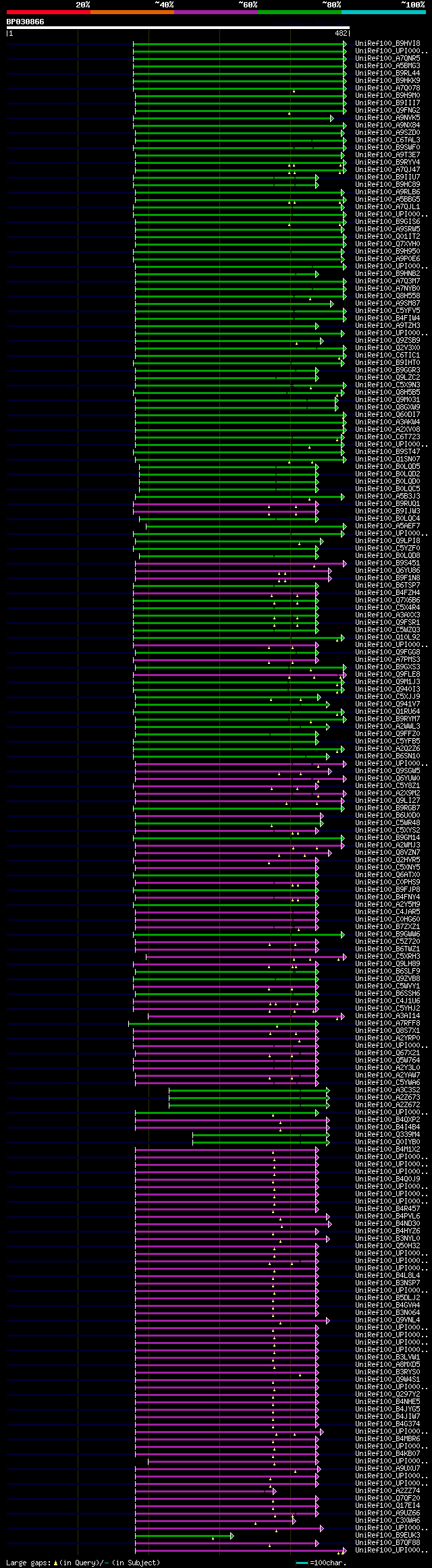Select hit label UniRef100_Q9M031

coord(388,399)
